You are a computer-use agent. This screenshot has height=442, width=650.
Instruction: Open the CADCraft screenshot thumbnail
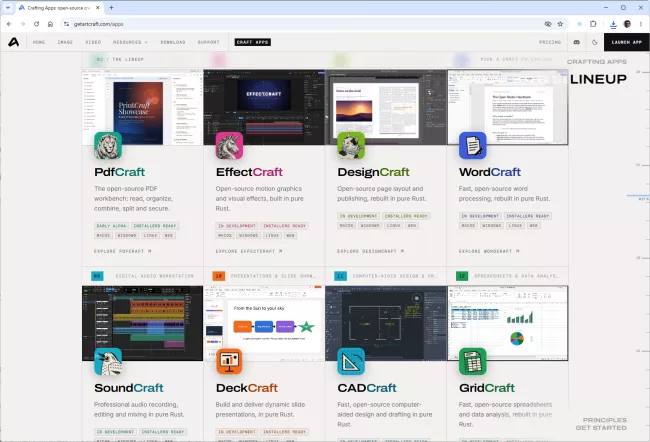click(x=386, y=323)
